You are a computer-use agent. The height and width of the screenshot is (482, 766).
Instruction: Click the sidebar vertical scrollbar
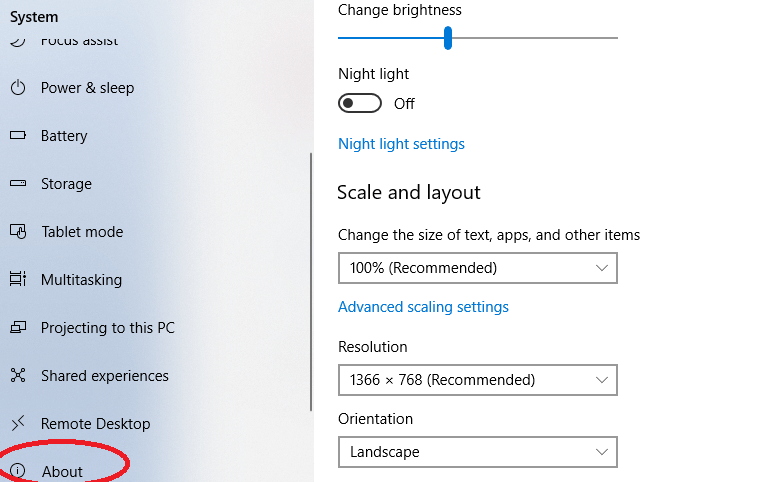(311, 282)
